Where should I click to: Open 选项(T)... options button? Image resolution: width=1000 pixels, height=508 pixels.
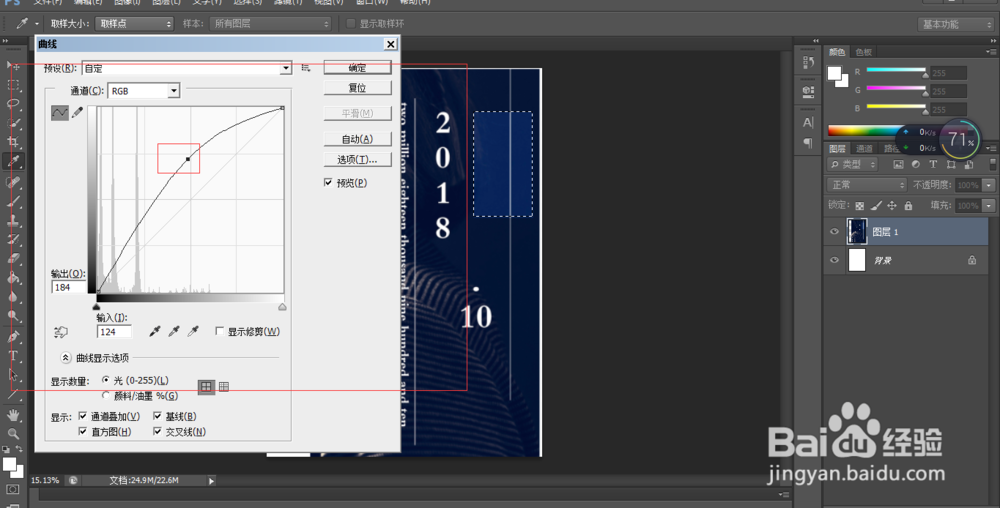[x=357, y=159]
